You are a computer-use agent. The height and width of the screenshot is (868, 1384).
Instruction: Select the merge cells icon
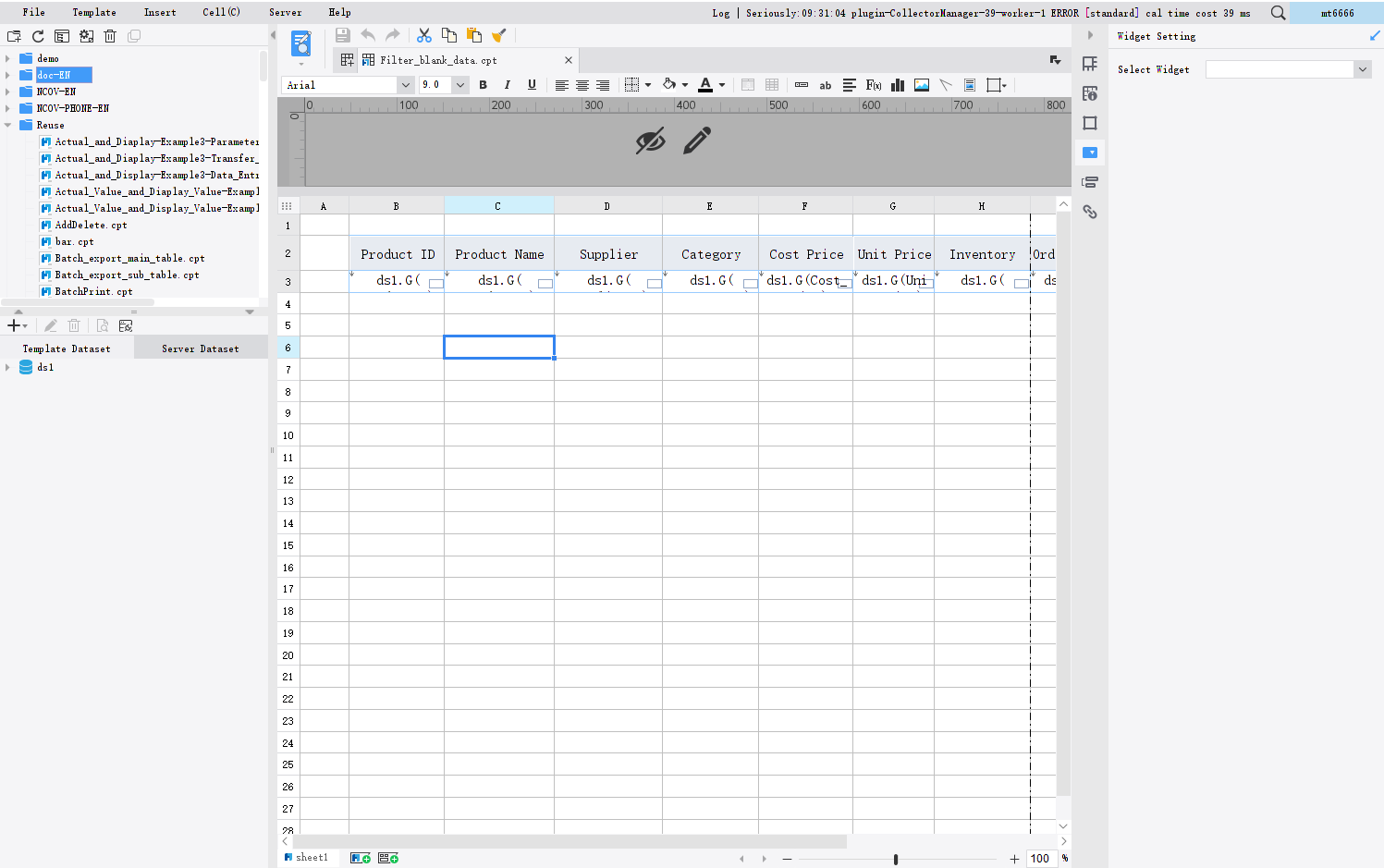point(747,84)
